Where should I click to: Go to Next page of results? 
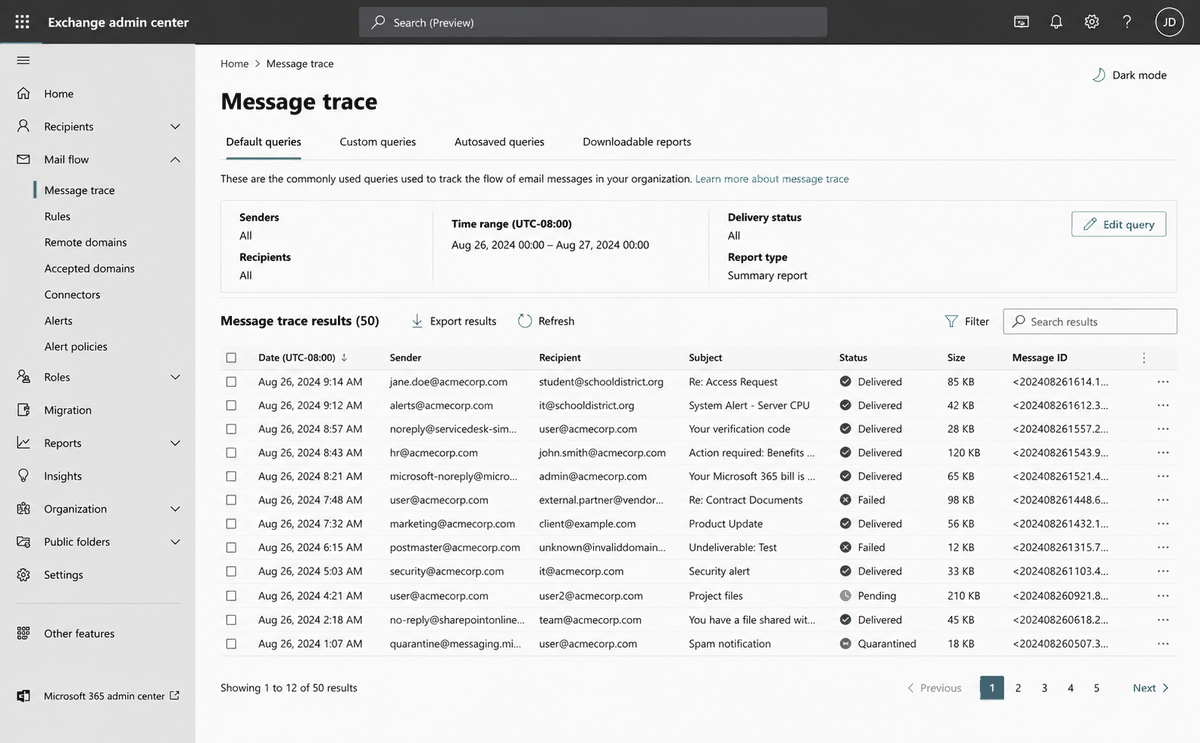point(1151,688)
